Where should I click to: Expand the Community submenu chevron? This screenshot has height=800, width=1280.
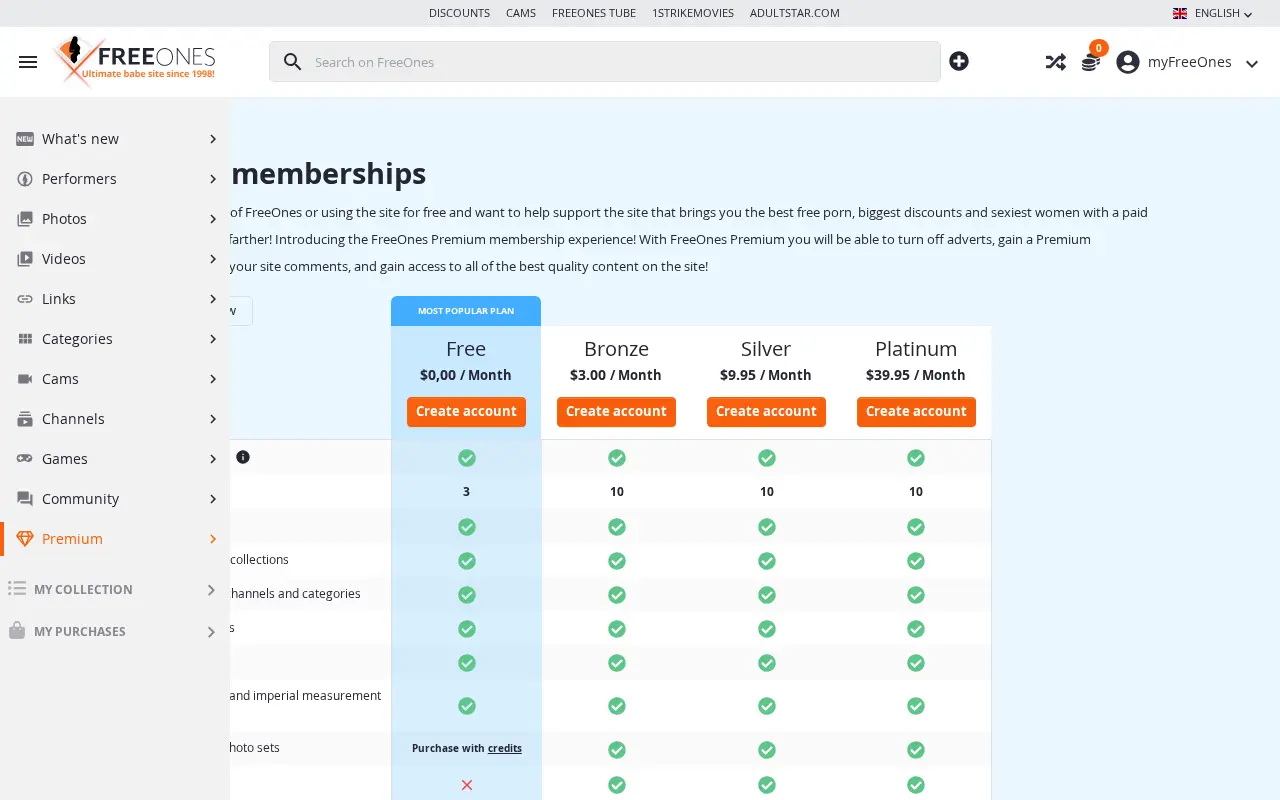tap(213, 499)
